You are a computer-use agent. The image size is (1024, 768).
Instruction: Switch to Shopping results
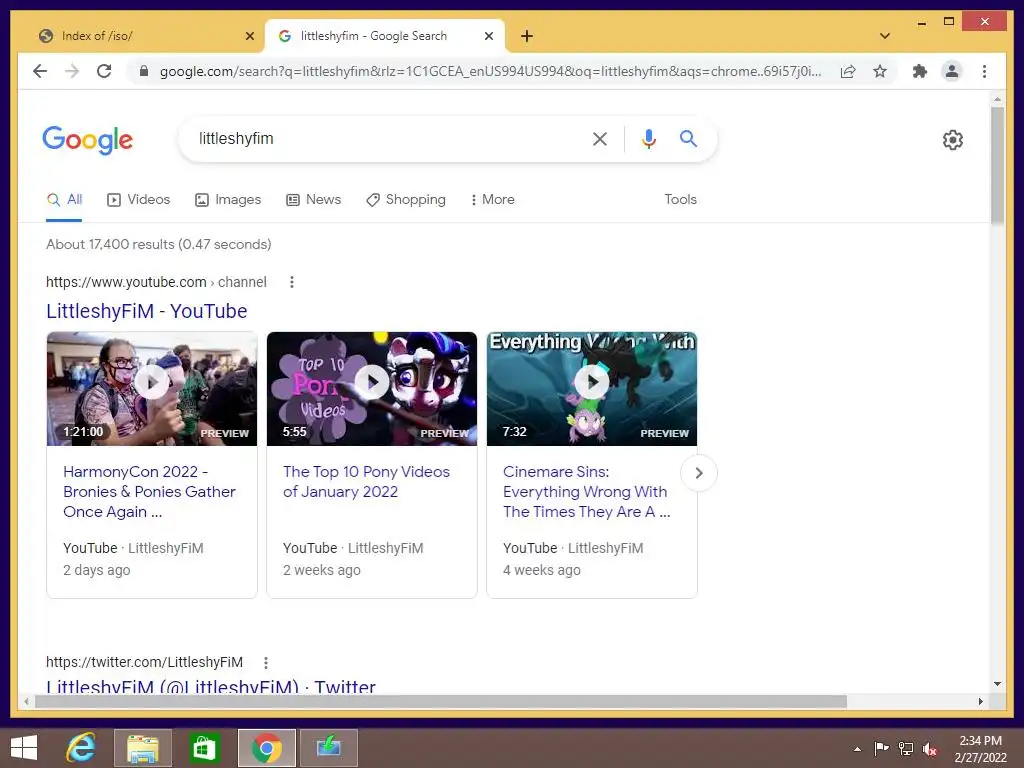click(406, 199)
